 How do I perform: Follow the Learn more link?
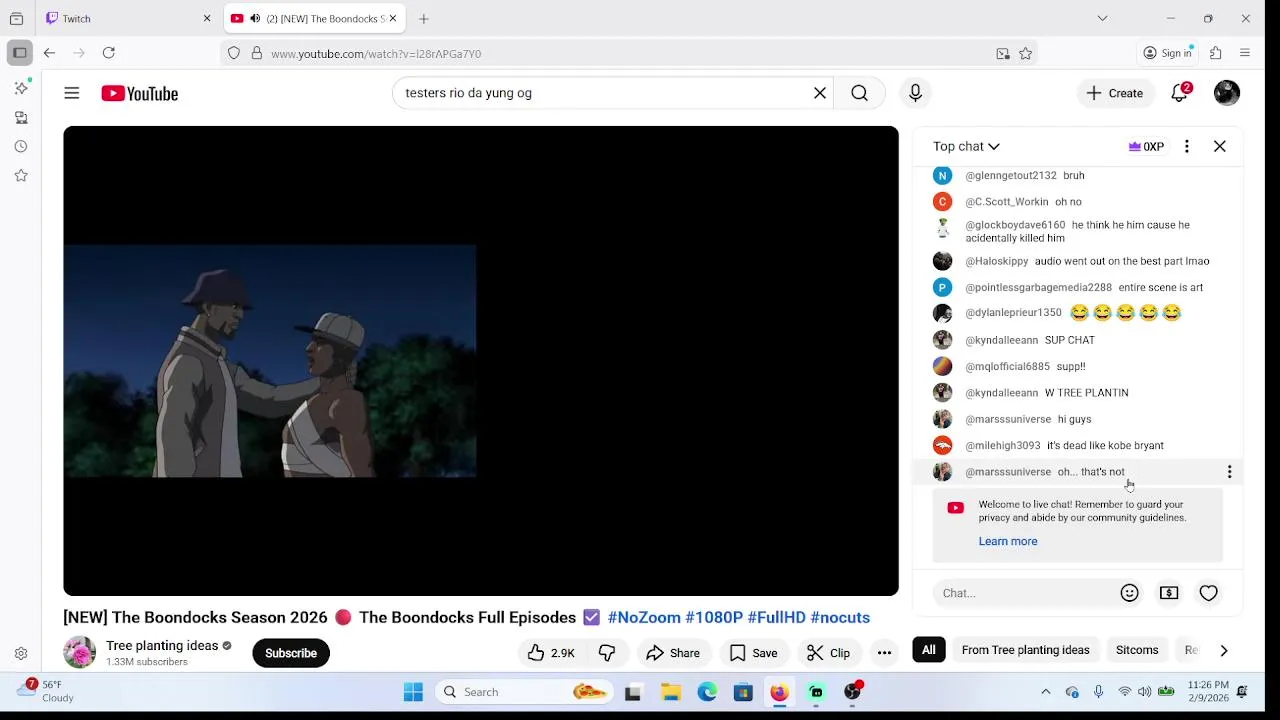tap(1008, 541)
